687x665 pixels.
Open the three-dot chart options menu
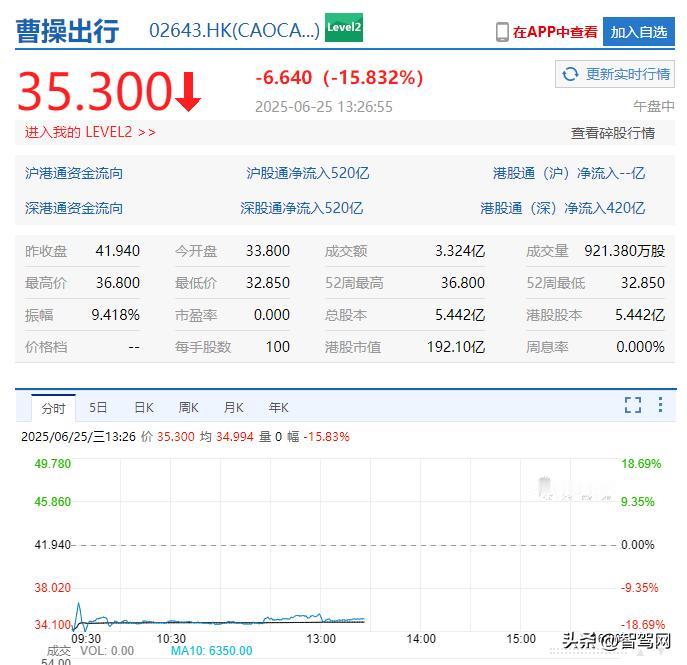(660, 405)
